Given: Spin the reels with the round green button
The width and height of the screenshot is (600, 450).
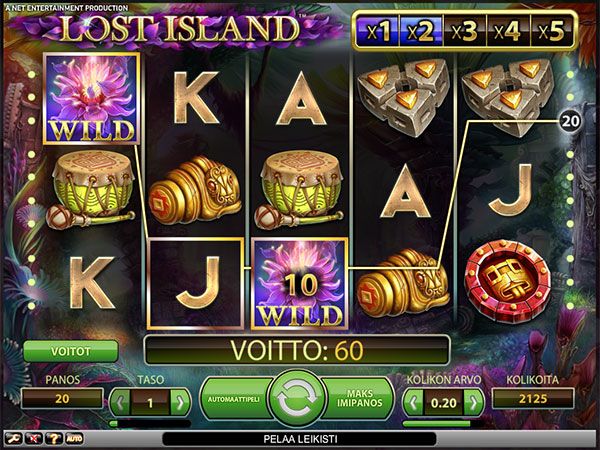Looking at the screenshot, I should [297, 399].
